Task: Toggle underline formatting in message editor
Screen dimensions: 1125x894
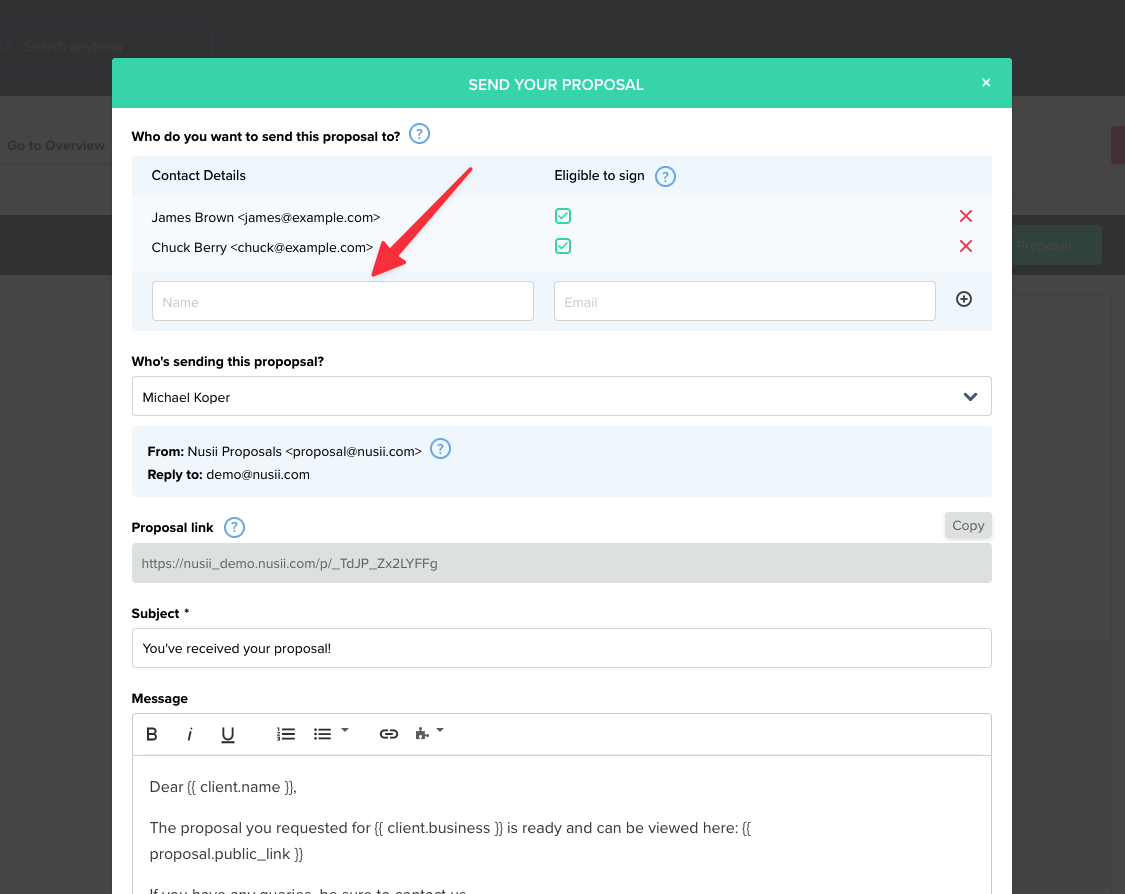Action: pos(227,734)
